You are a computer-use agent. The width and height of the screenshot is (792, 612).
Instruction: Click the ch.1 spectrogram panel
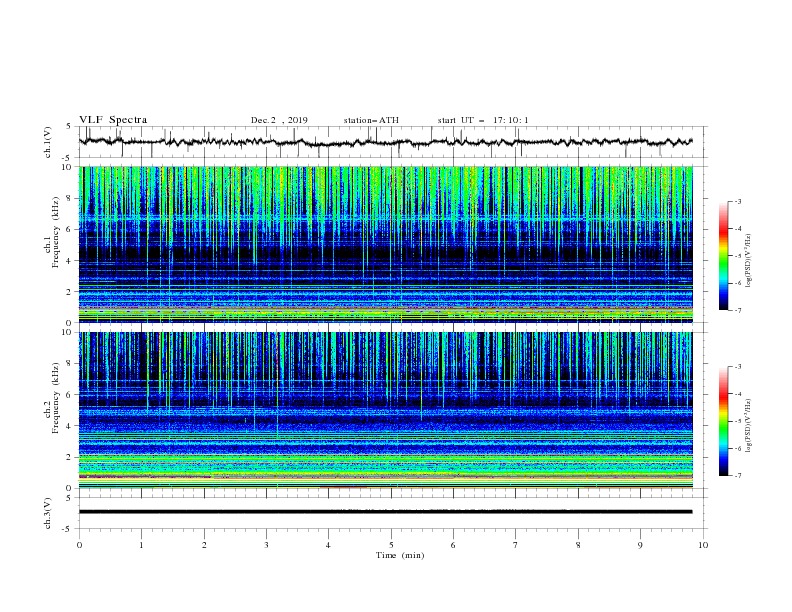(x=386, y=244)
